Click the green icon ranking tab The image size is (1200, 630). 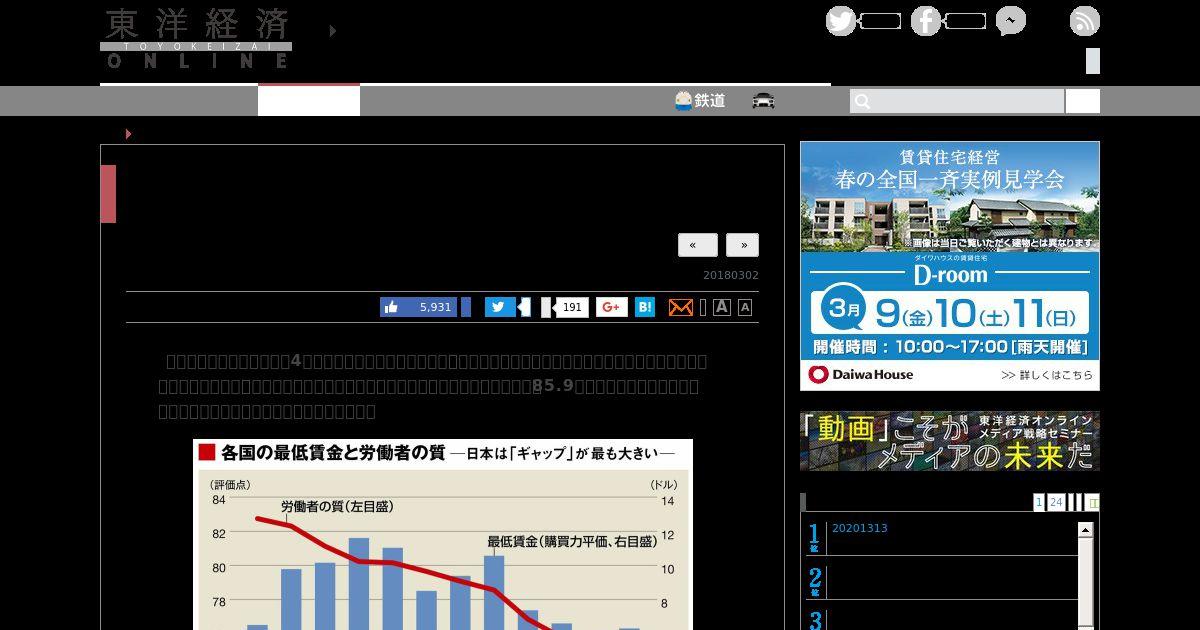tap(1093, 502)
